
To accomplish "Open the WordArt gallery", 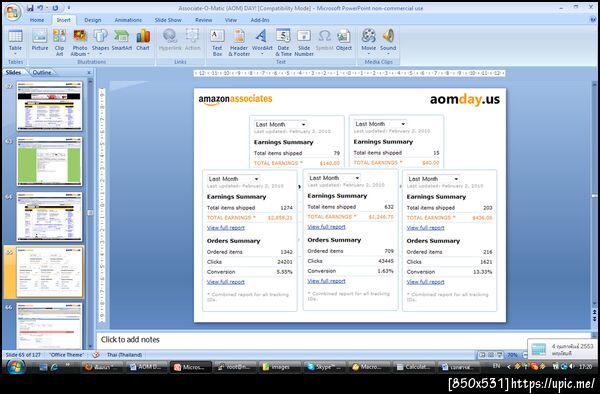I will [262, 42].
